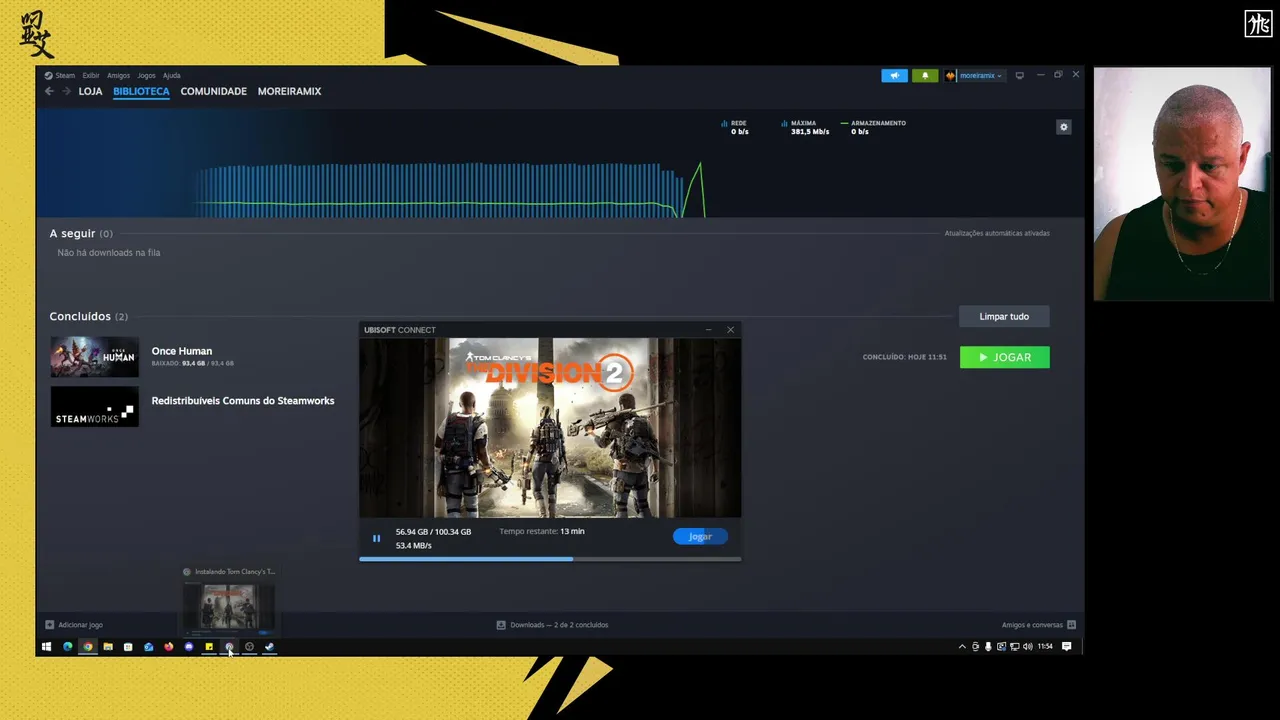Open Ubisoft Connect taskbar icon
Viewport: 1280px width, 720px height.
coord(229,647)
